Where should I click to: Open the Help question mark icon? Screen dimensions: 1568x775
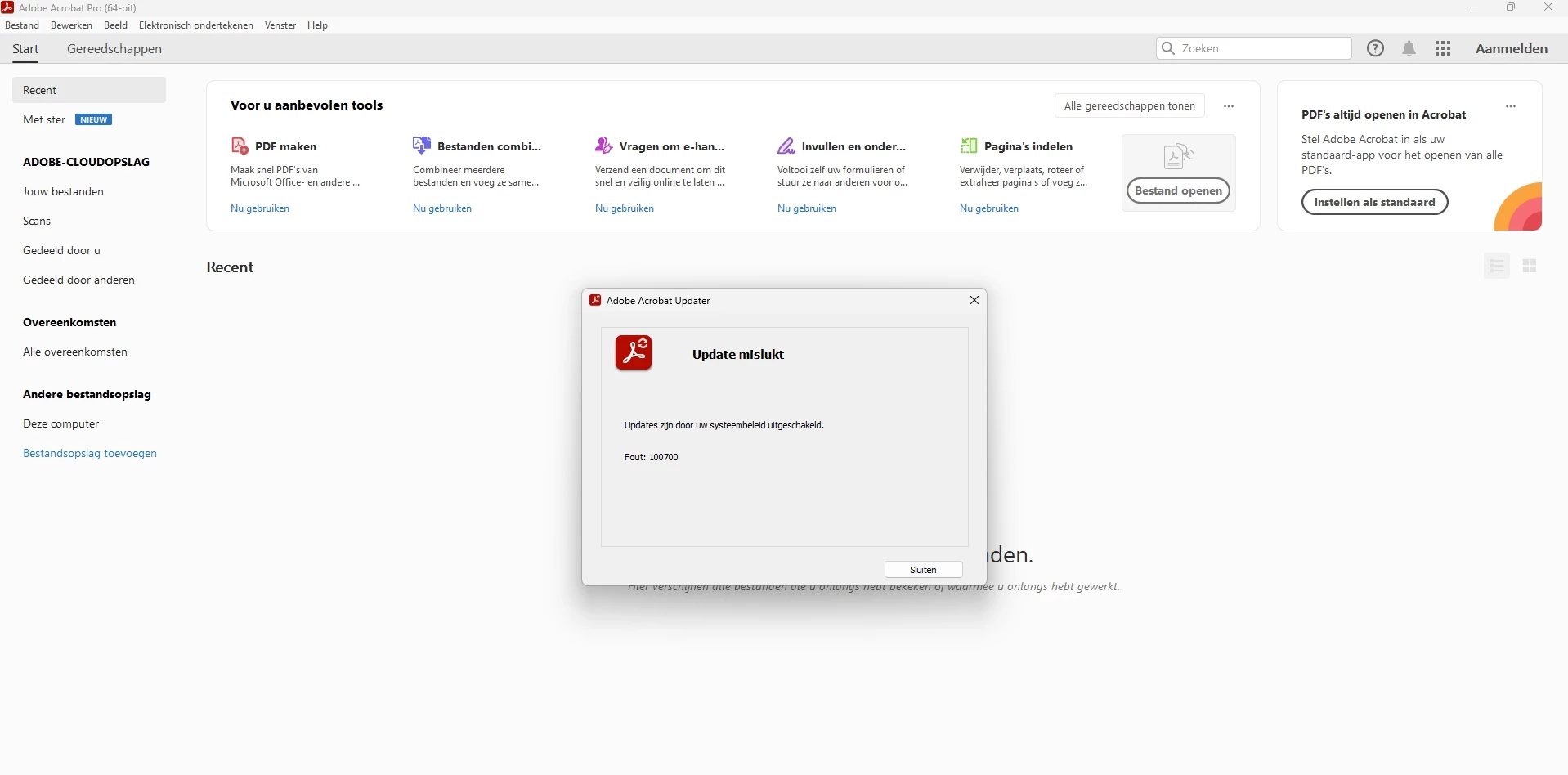[x=1376, y=48]
